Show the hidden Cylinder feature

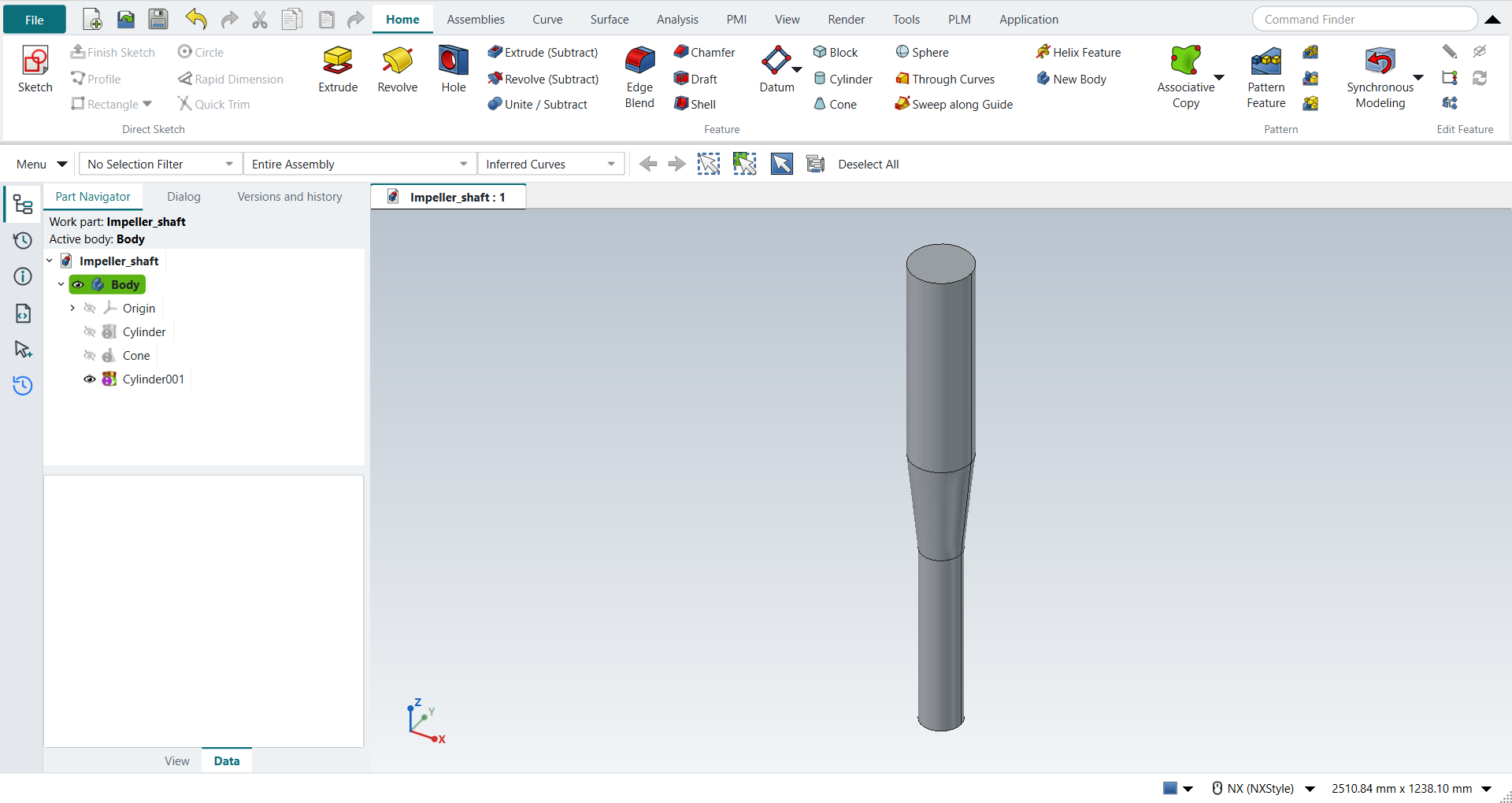point(90,331)
